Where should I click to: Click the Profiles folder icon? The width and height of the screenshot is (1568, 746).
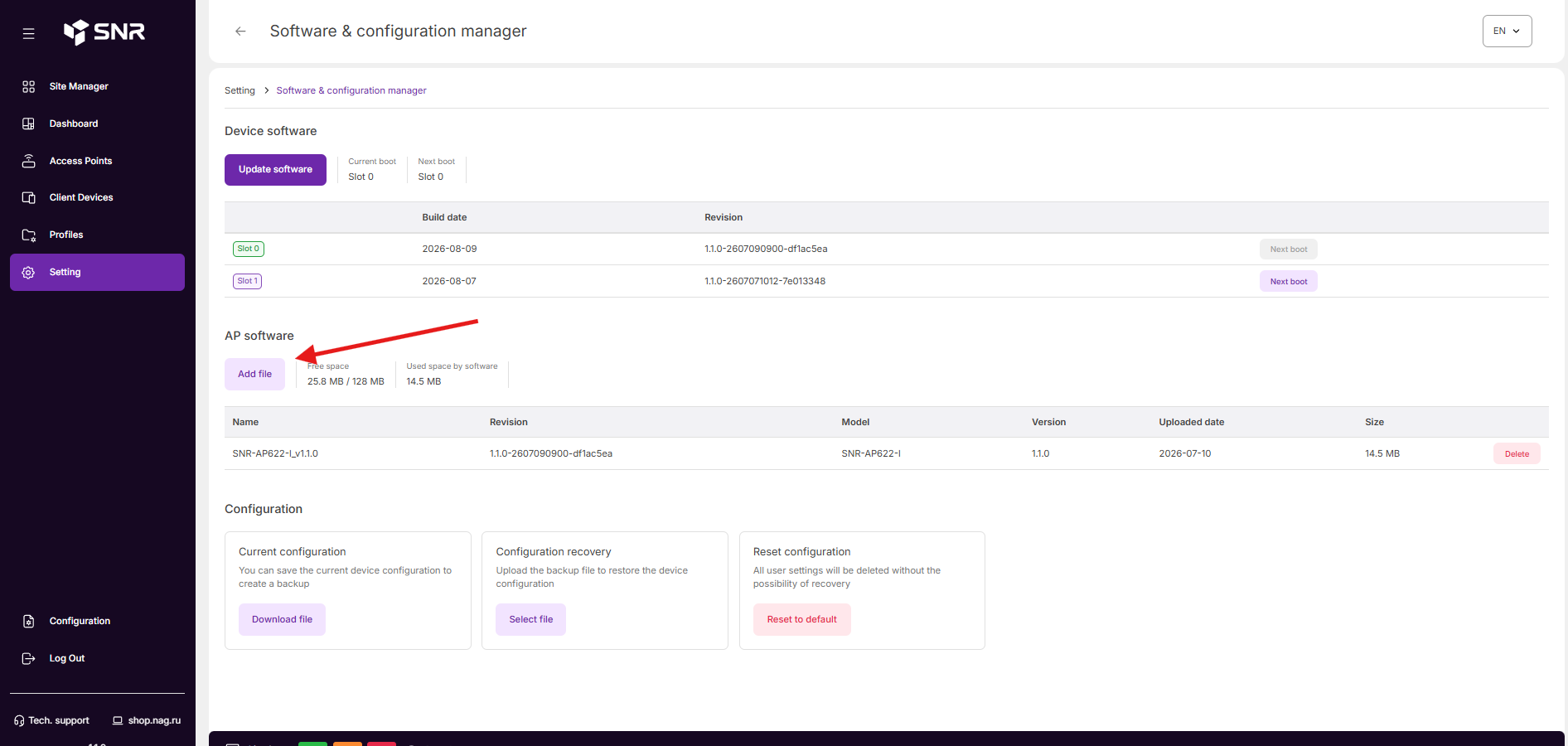pos(28,235)
